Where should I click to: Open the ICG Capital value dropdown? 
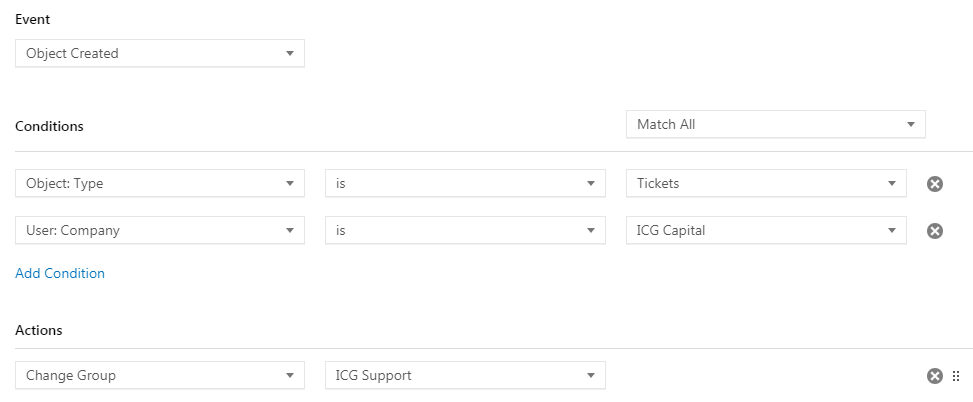coord(766,230)
